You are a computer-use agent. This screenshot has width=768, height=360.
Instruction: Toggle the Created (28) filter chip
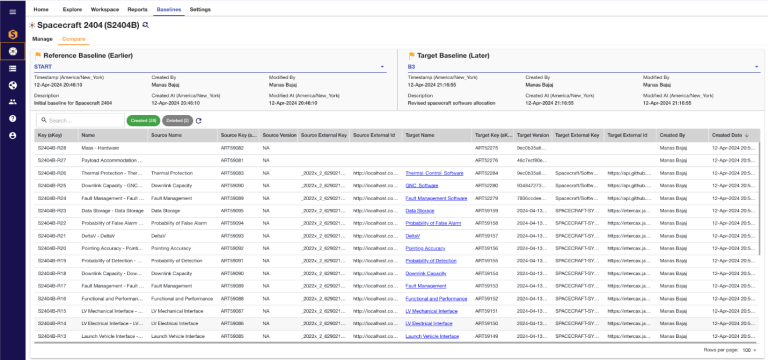pos(143,120)
